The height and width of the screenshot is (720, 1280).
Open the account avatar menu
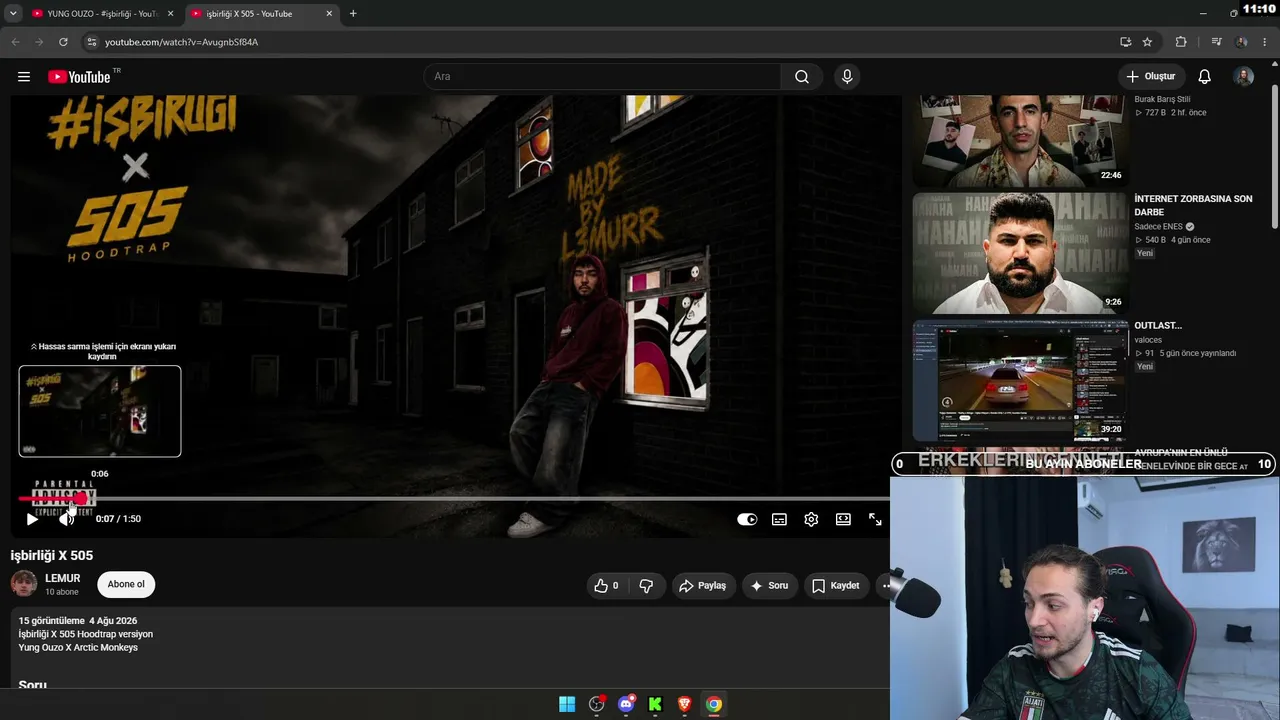click(1244, 77)
